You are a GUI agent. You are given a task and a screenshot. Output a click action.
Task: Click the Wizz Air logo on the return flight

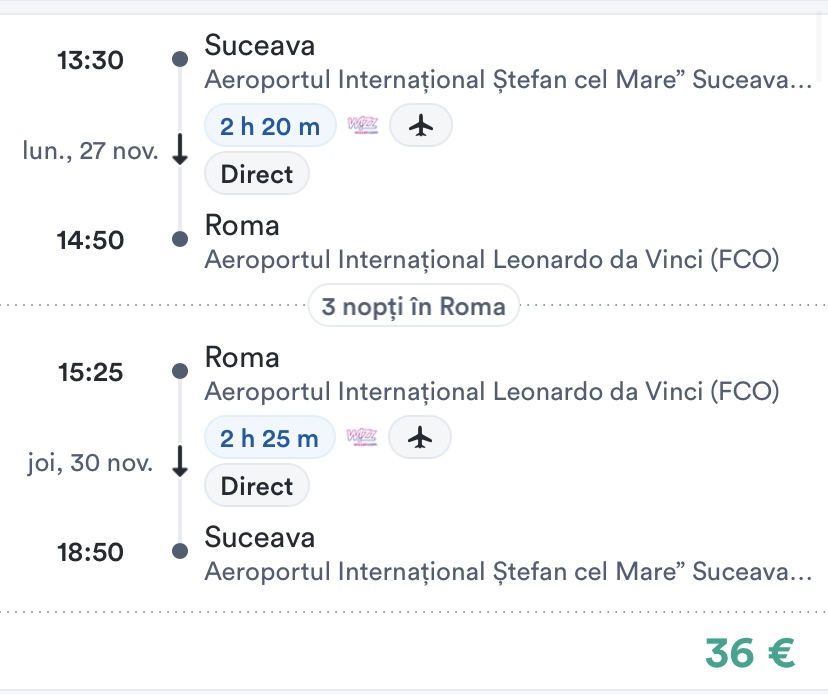pyautogui.click(x=362, y=437)
